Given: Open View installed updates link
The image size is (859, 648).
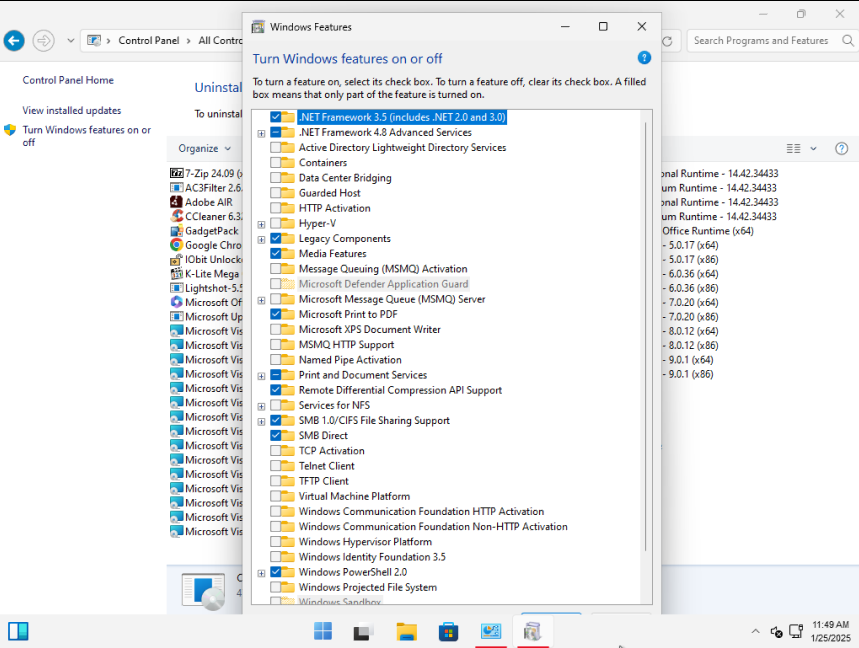Looking at the screenshot, I should [72, 110].
